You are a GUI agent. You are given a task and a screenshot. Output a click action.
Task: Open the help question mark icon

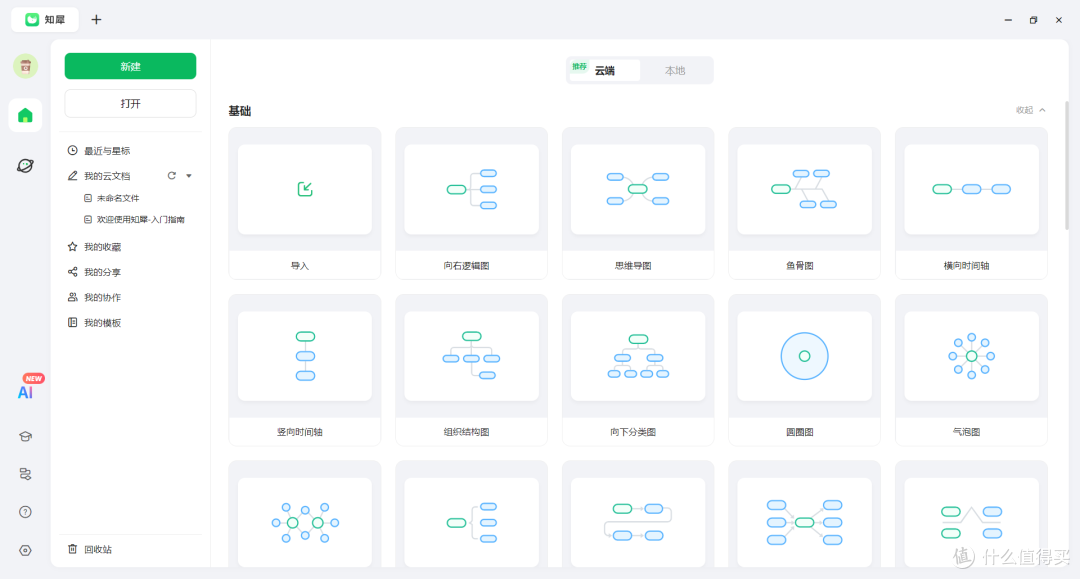pos(25,512)
